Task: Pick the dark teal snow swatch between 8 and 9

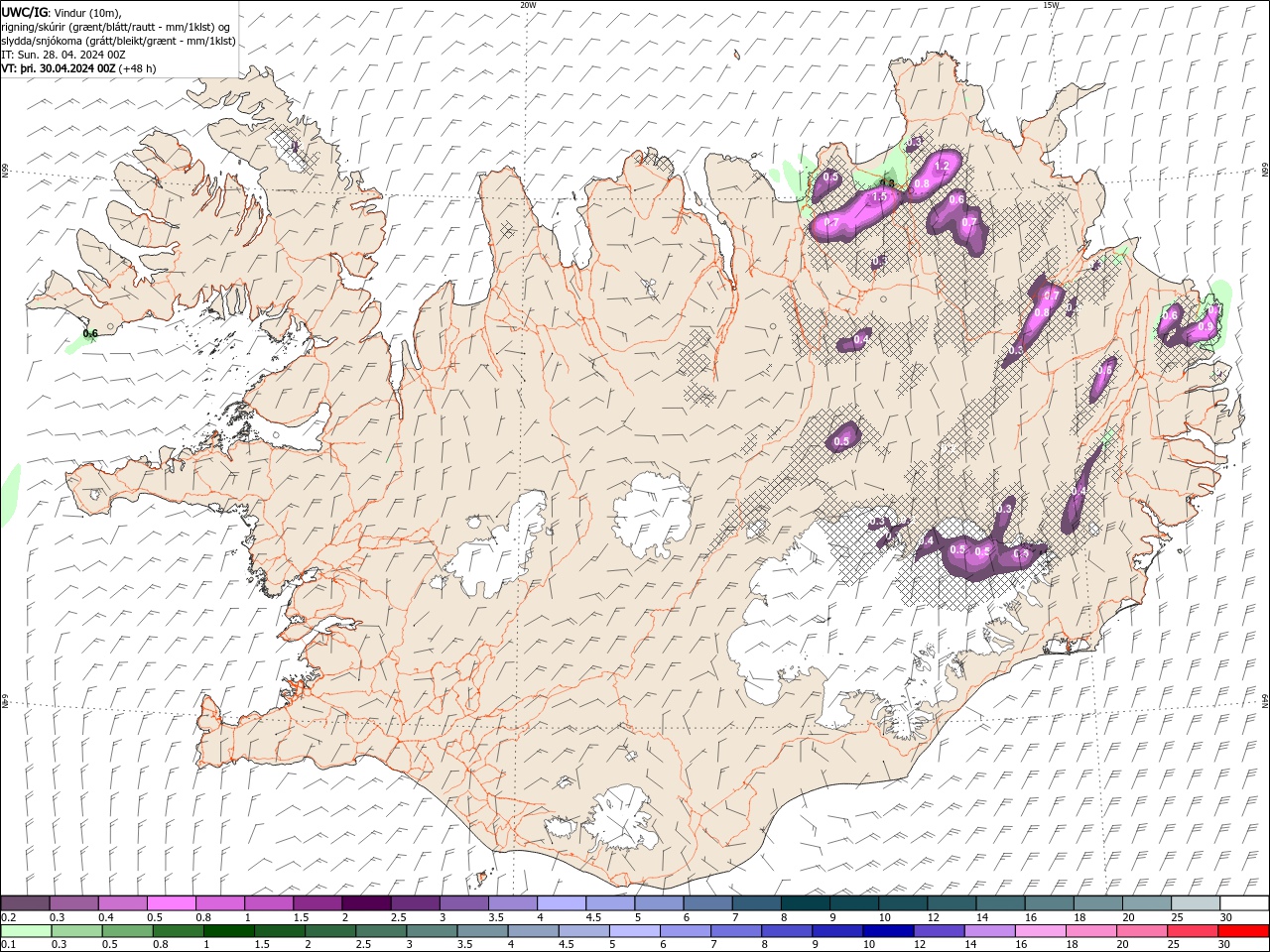Action: click(x=805, y=903)
